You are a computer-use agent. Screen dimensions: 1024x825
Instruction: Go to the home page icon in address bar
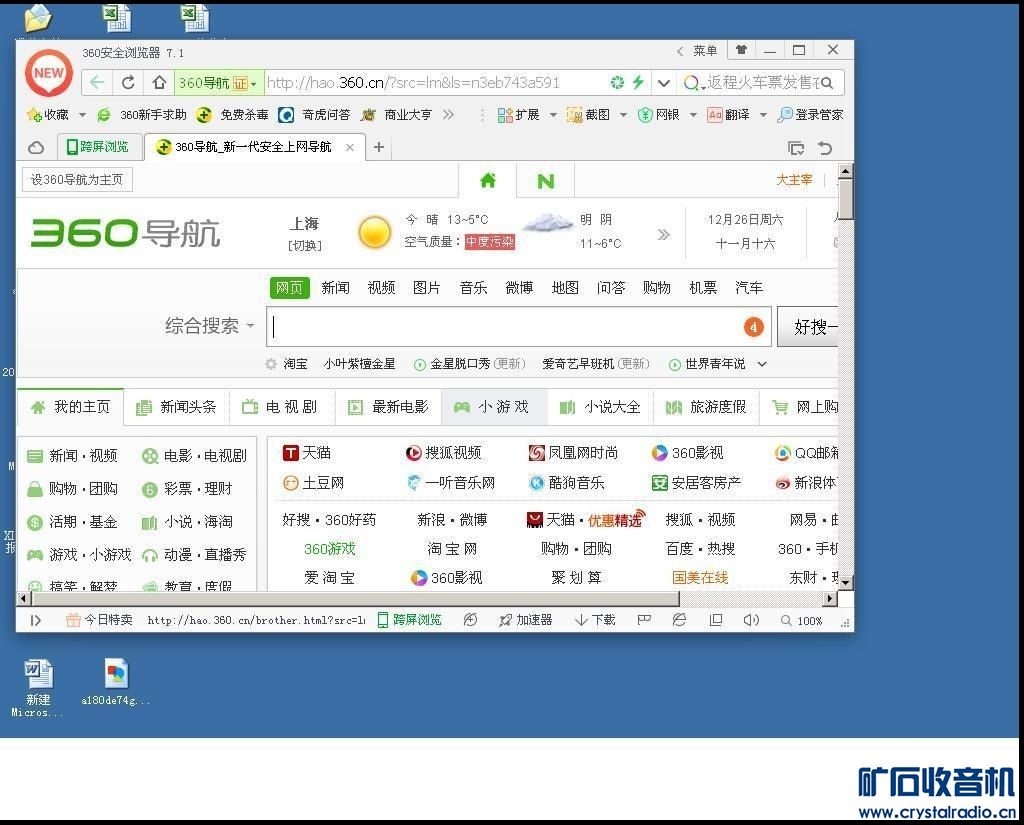pos(159,82)
